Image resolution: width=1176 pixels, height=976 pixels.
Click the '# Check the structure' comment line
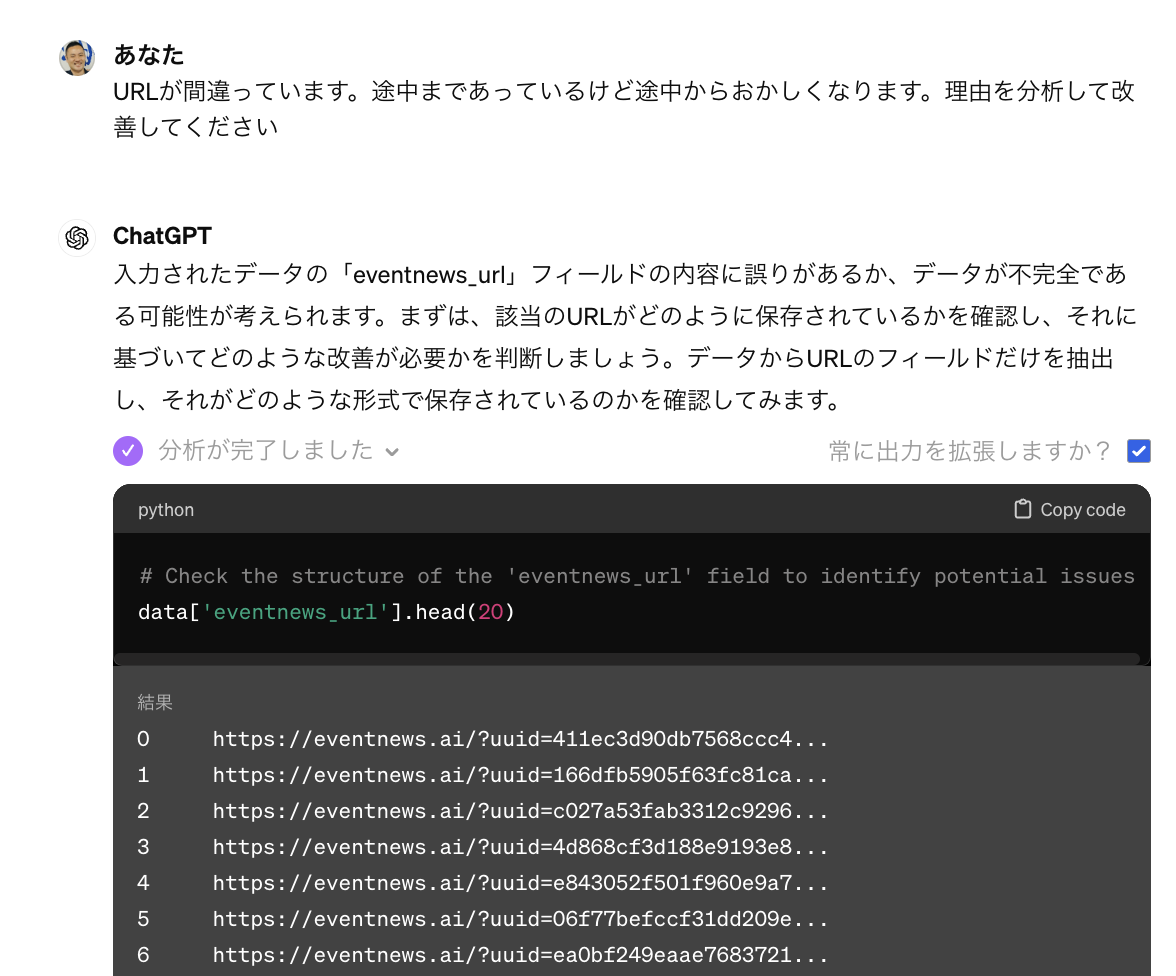[x=636, y=576]
